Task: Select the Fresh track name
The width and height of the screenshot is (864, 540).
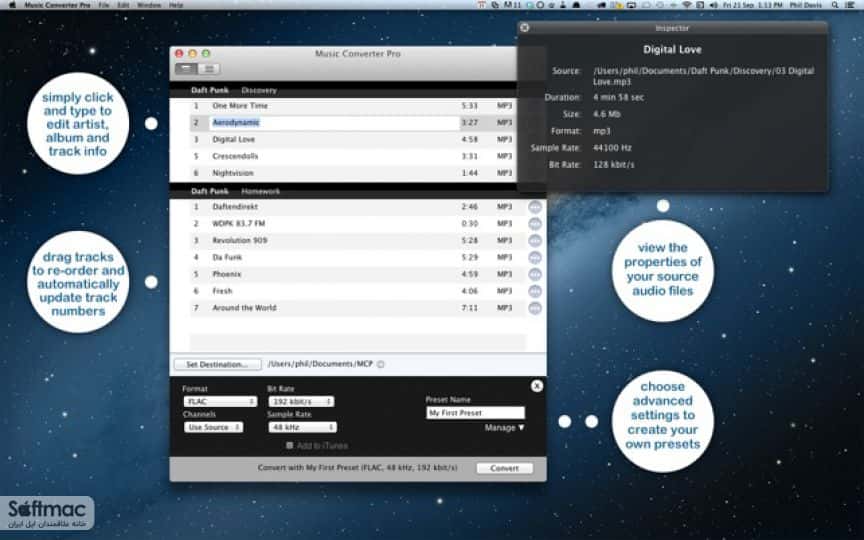Action: pos(222,291)
